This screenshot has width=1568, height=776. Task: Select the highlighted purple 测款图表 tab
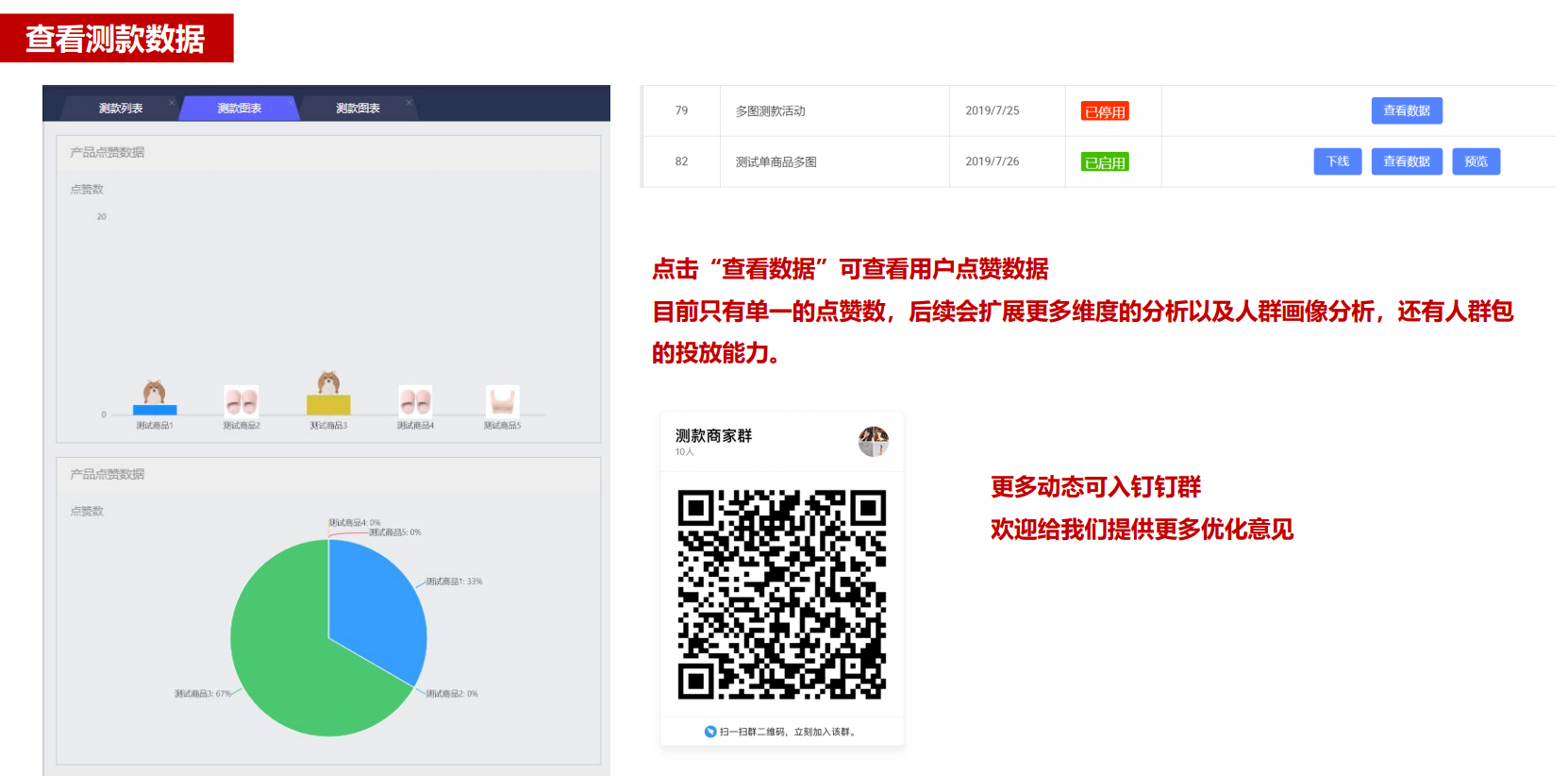[240, 109]
